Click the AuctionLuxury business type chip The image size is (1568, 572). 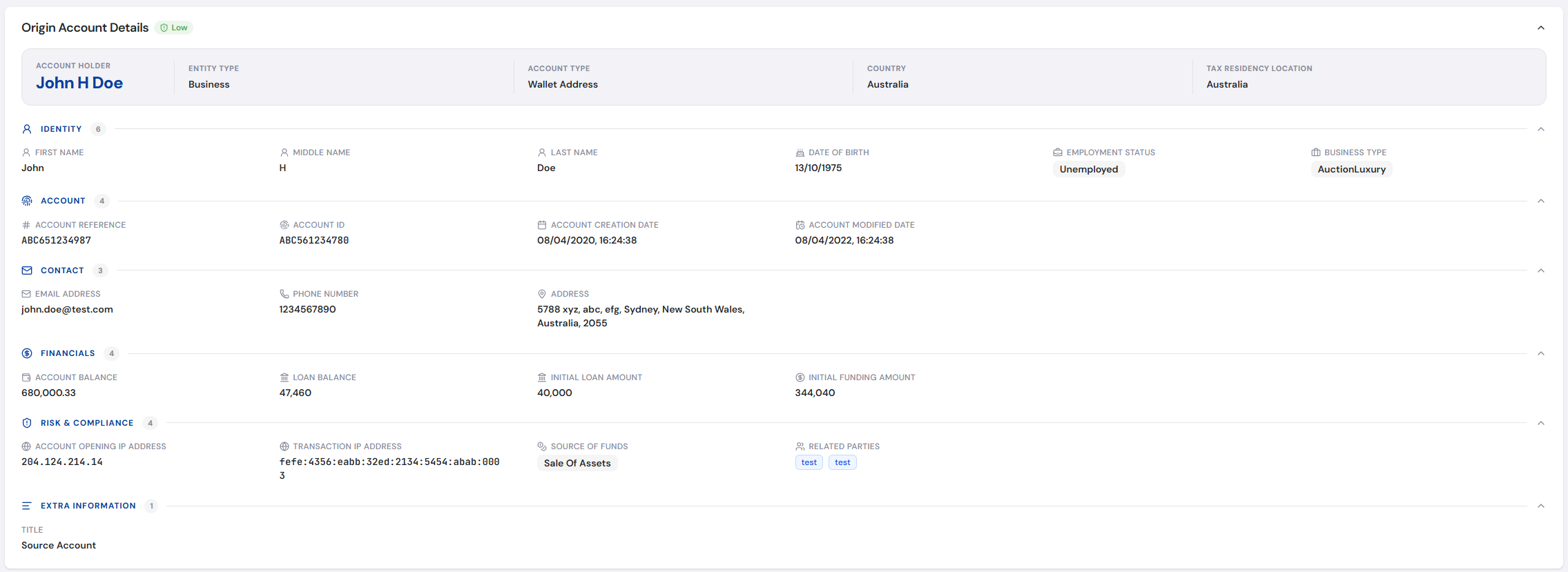(x=1351, y=169)
